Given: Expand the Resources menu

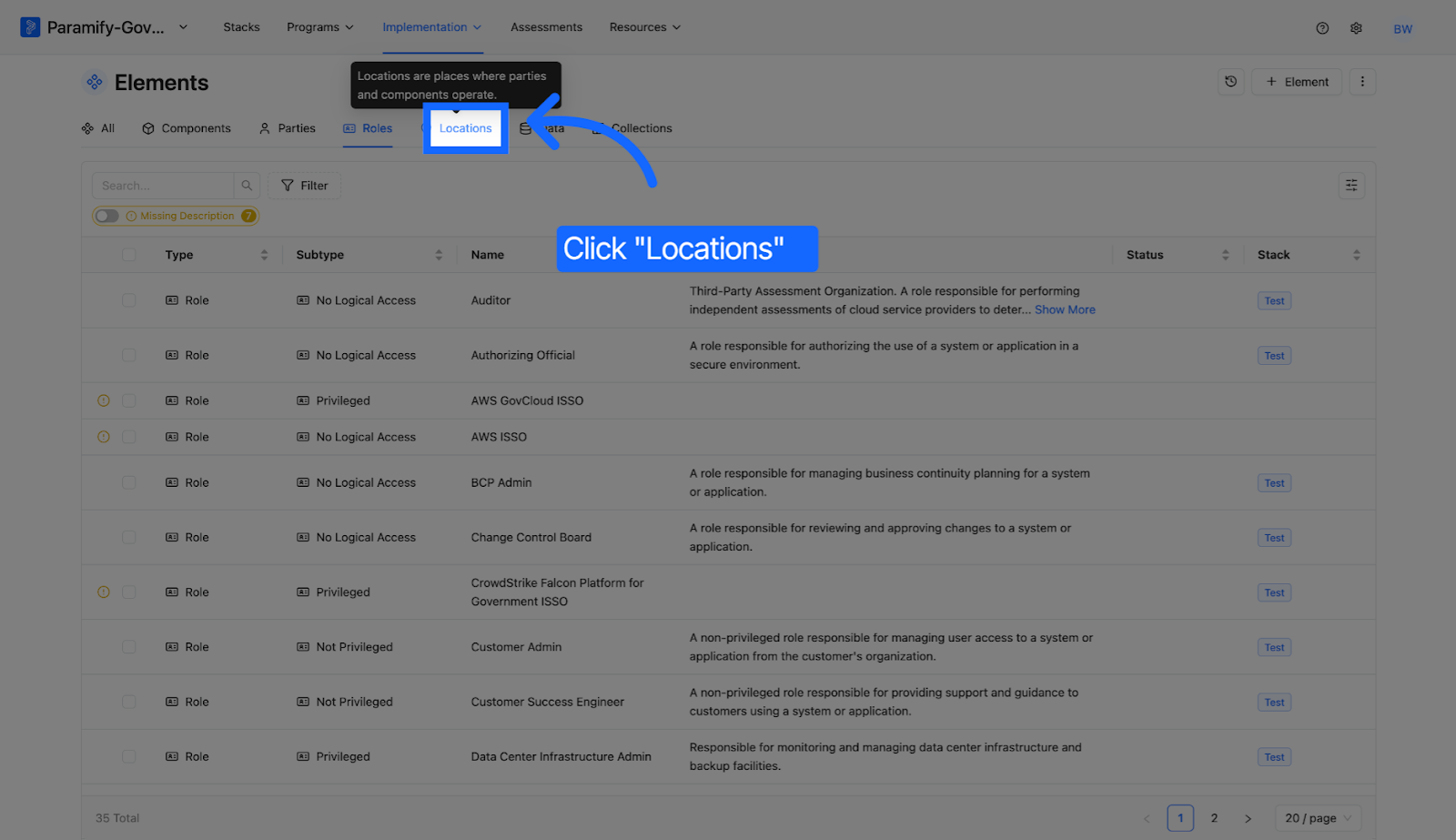Looking at the screenshot, I should pos(645,27).
